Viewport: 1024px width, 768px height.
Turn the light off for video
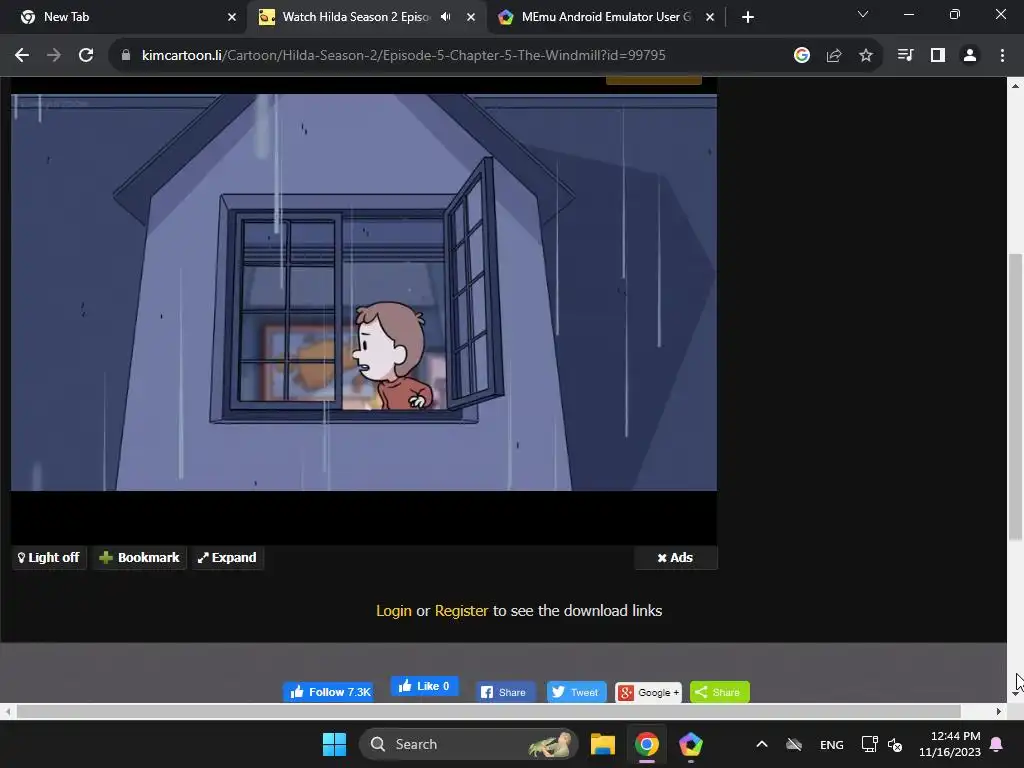point(49,558)
